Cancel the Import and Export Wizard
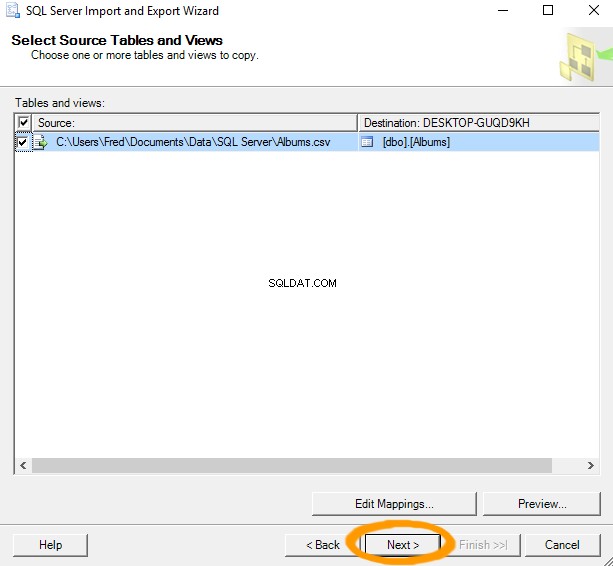Screen dimensions: 613x566 pos(562,545)
